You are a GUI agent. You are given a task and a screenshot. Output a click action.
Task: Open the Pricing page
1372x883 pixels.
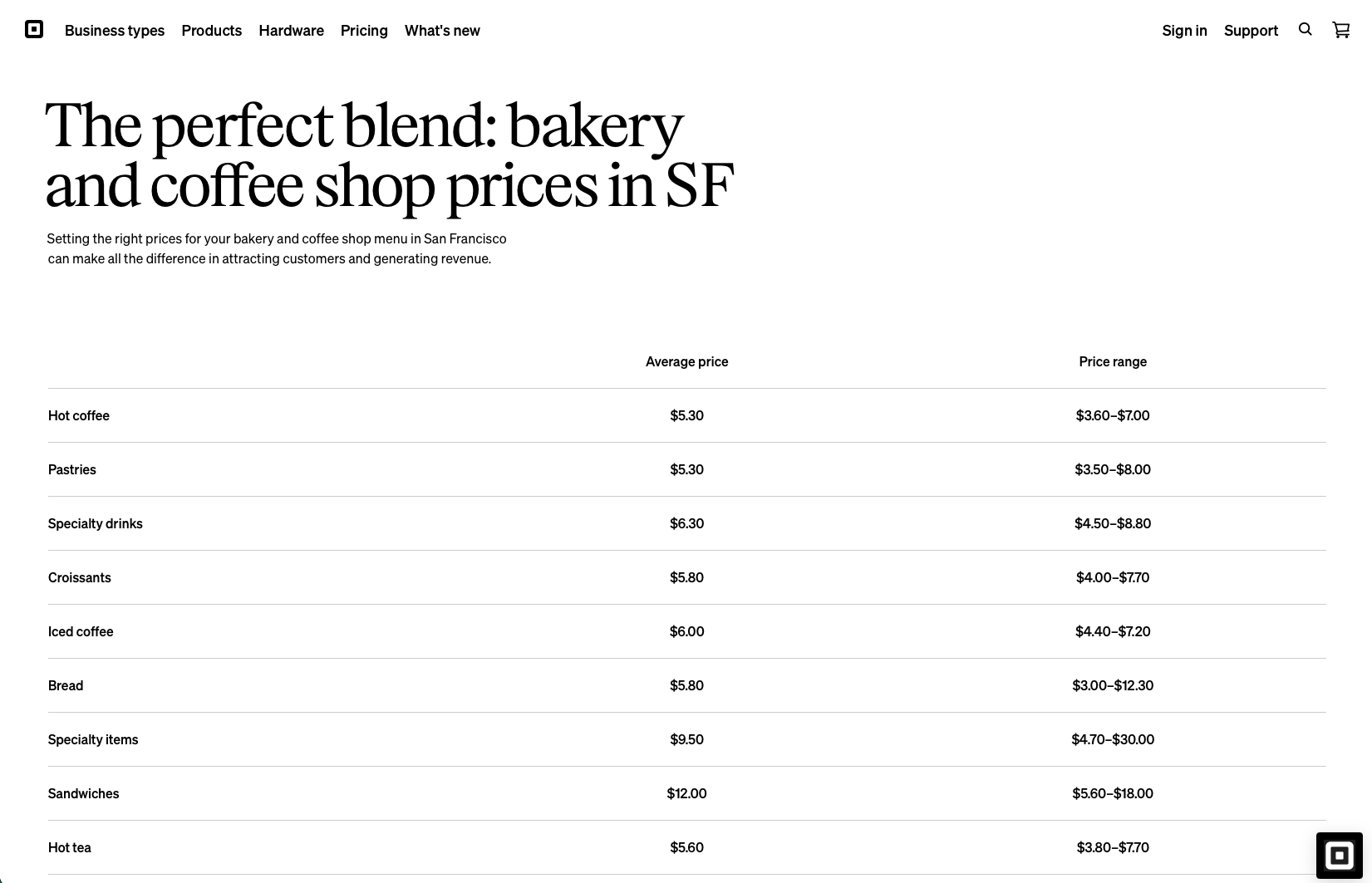pyautogui.click(x=364, y=31)
